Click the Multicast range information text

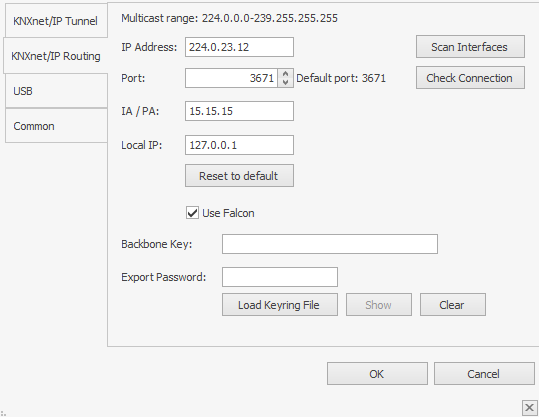coord(229,18)
